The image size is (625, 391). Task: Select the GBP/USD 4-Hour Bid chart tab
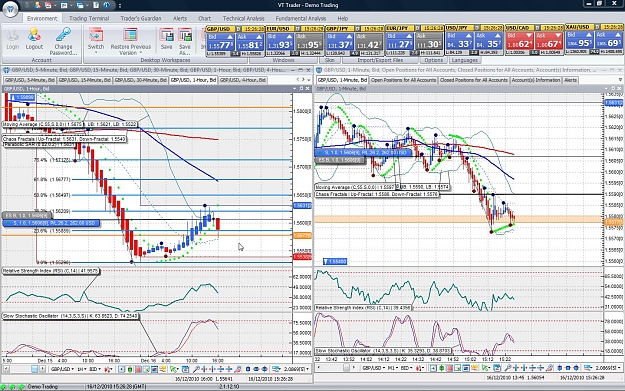pos(242,80)
